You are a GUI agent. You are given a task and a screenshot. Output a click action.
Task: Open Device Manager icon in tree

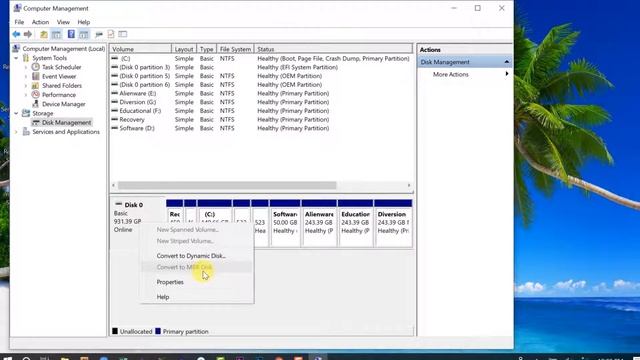click(36, 104)
